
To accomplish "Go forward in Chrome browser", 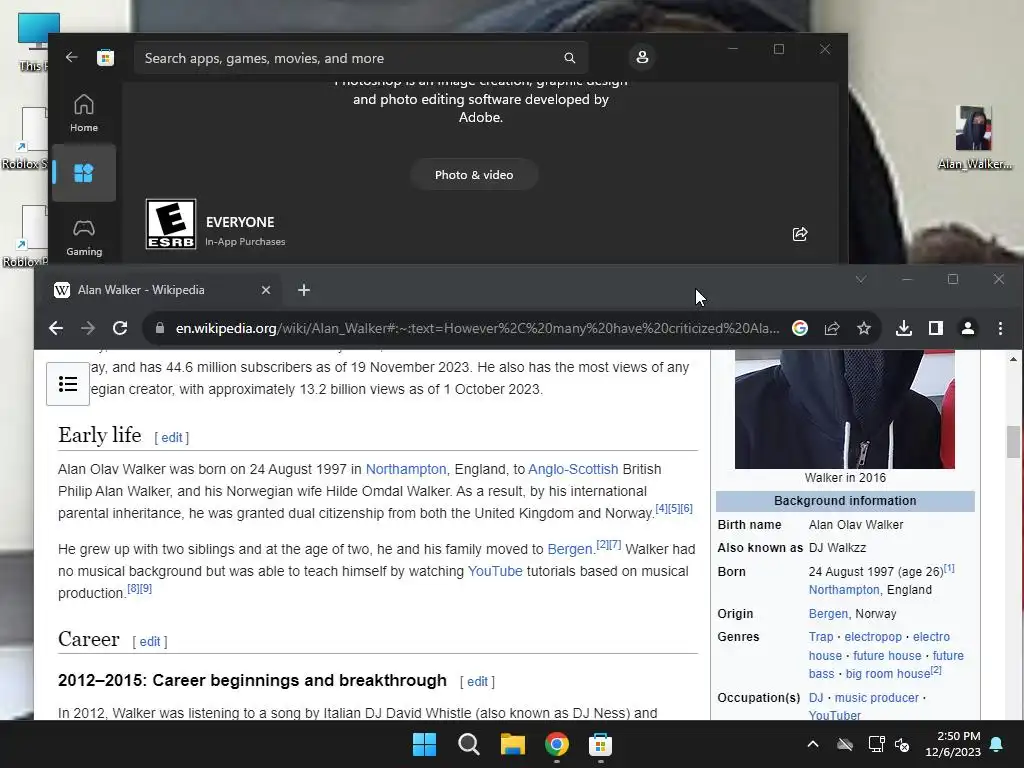I will (88, 328).
